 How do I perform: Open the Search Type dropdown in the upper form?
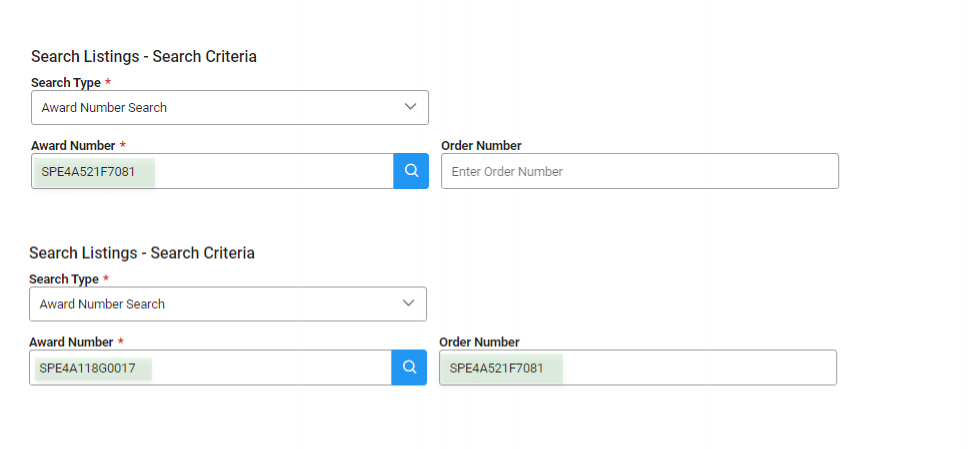click(x=229, y=107)
